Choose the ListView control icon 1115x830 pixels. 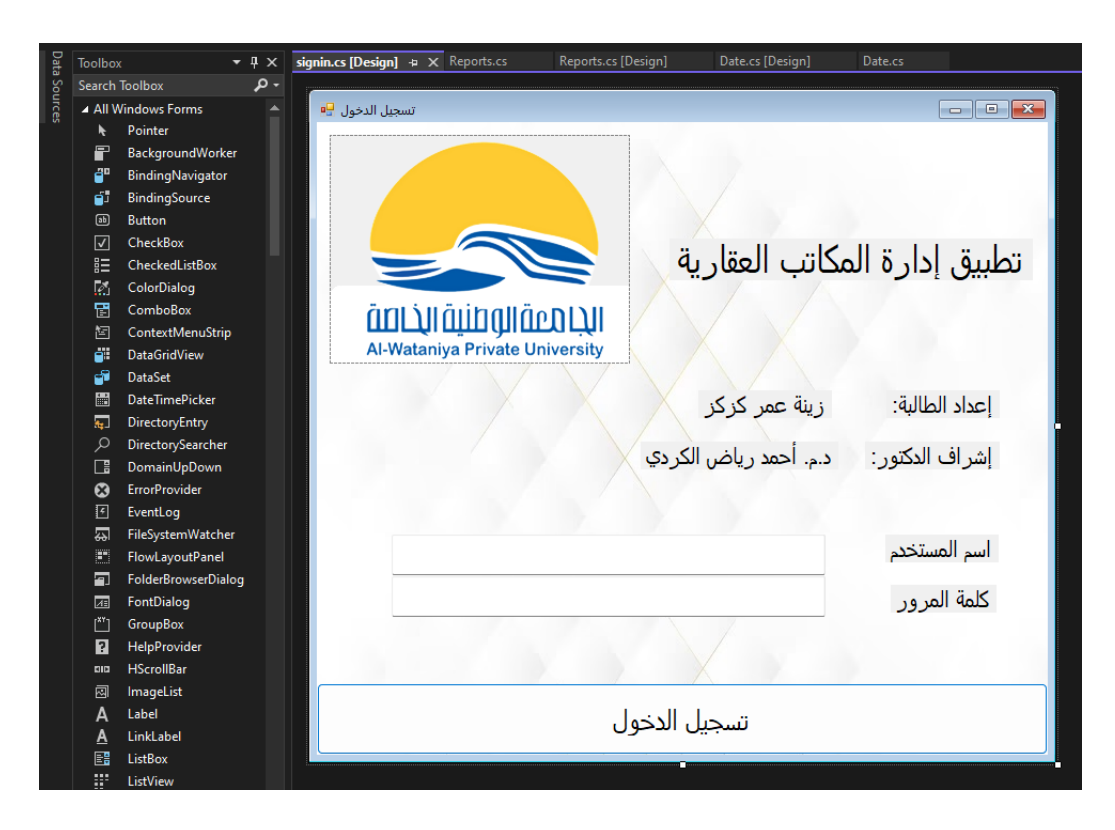[101, 782]
